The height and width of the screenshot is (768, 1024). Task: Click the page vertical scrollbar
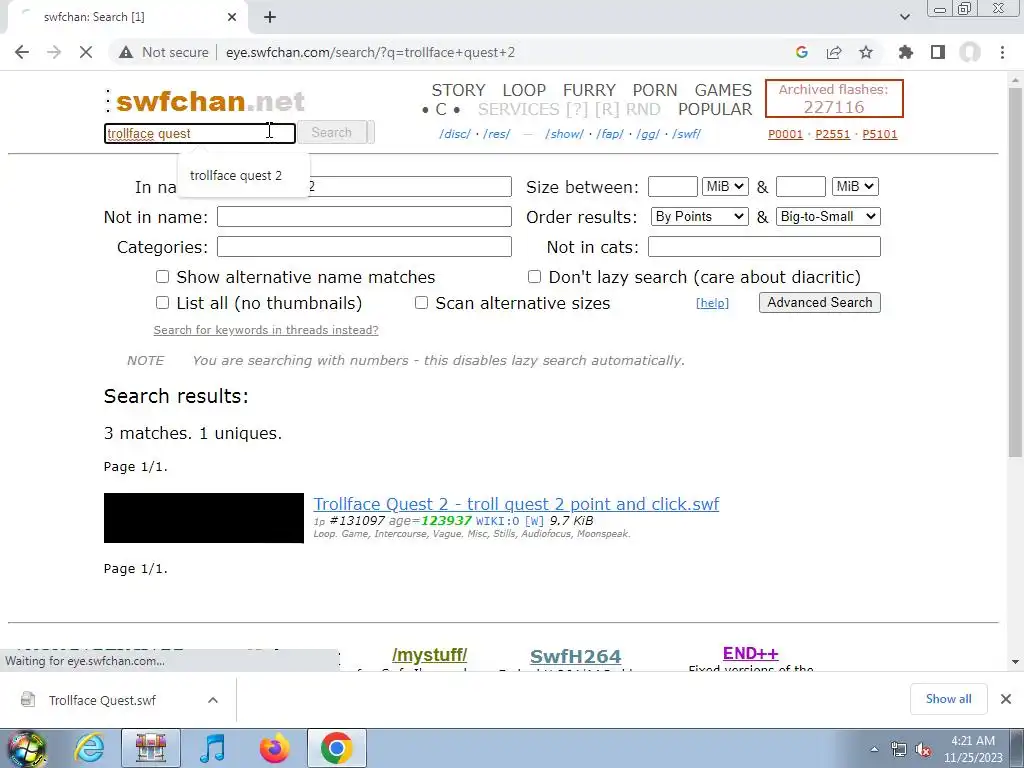(x=1016, y=271)
